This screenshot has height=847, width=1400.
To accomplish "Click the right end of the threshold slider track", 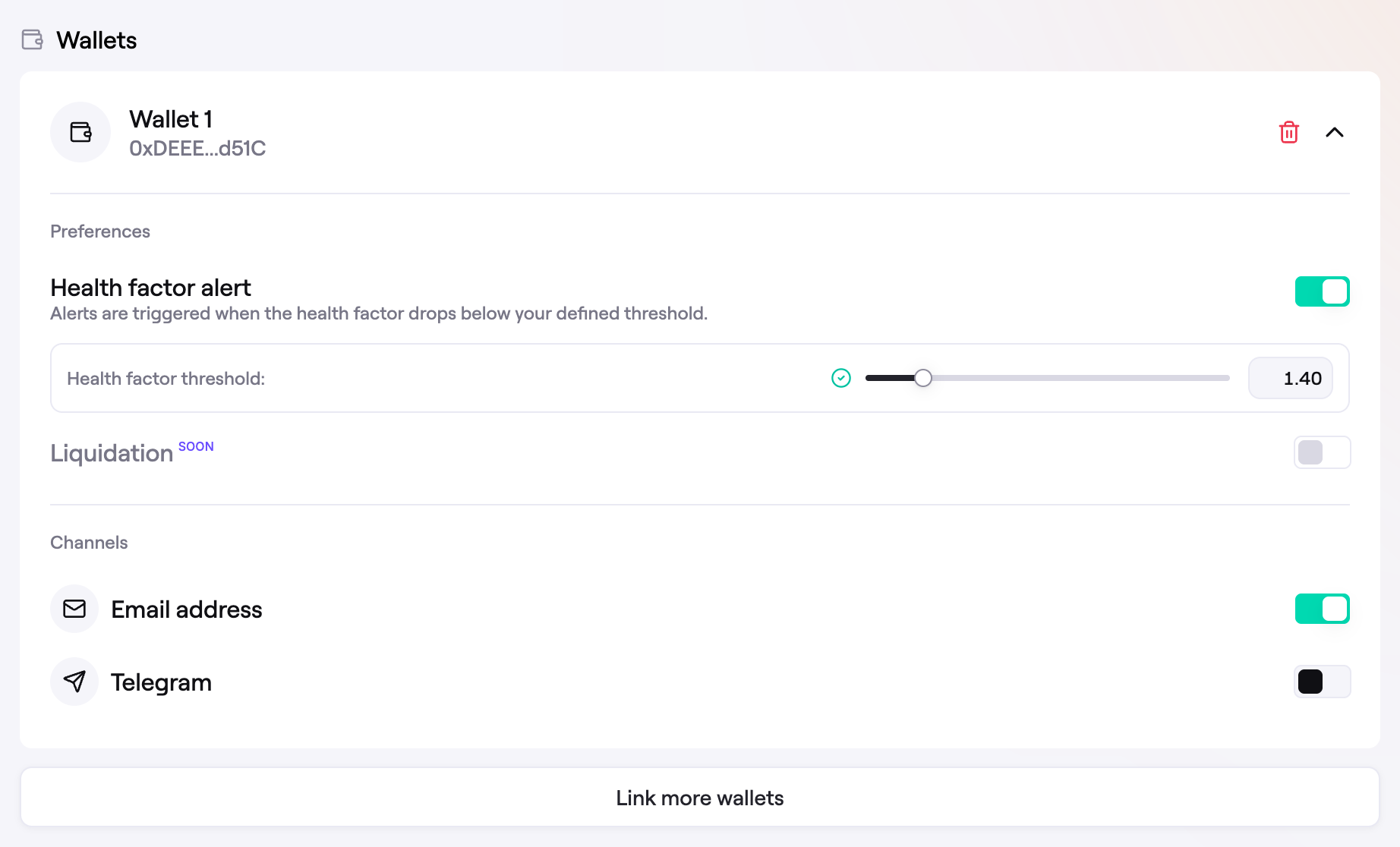I will pos(1224,378).
